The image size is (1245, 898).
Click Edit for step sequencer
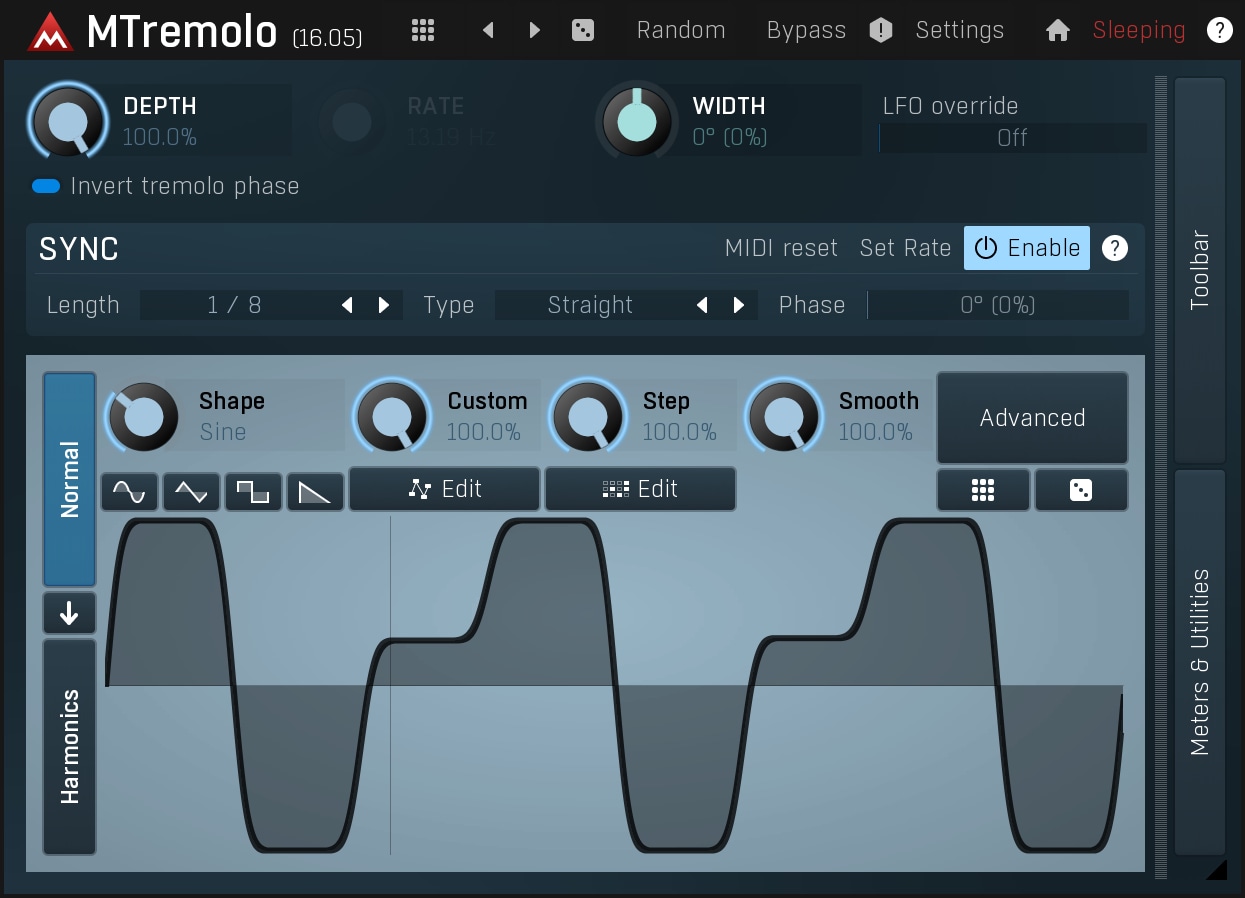coord(641,489)
